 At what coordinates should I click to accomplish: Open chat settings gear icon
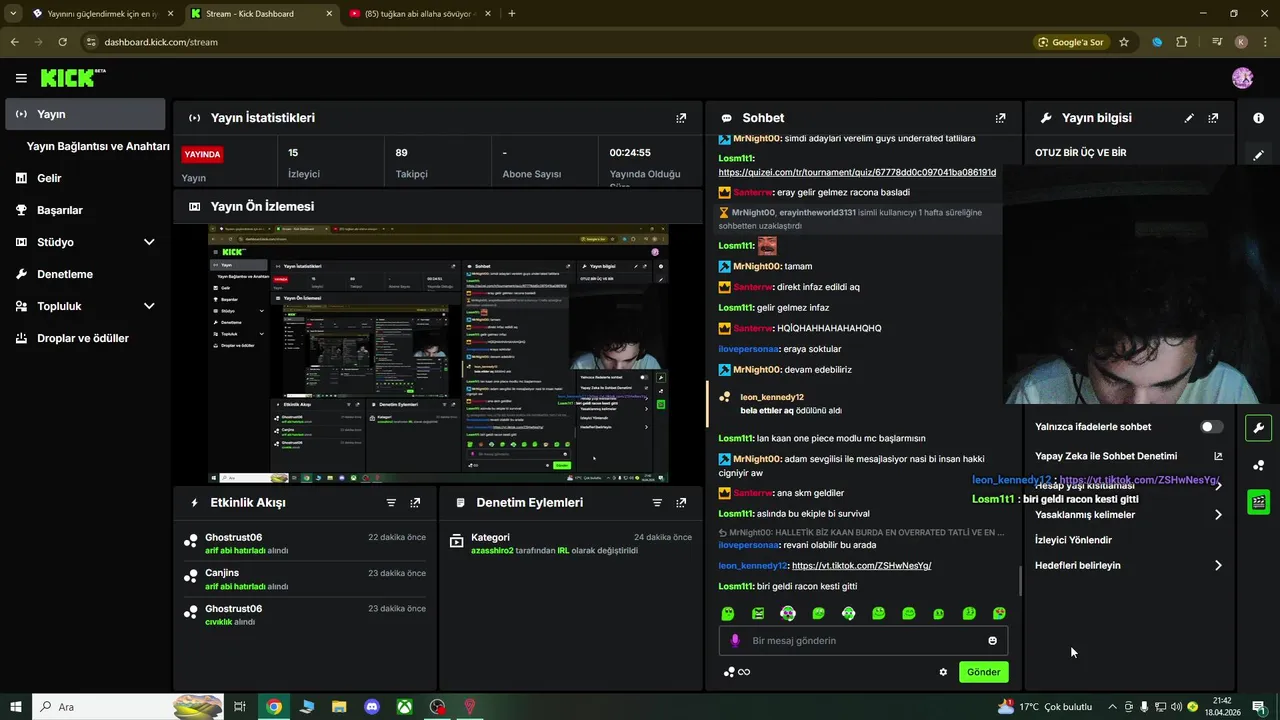click(x=943, y=672)
